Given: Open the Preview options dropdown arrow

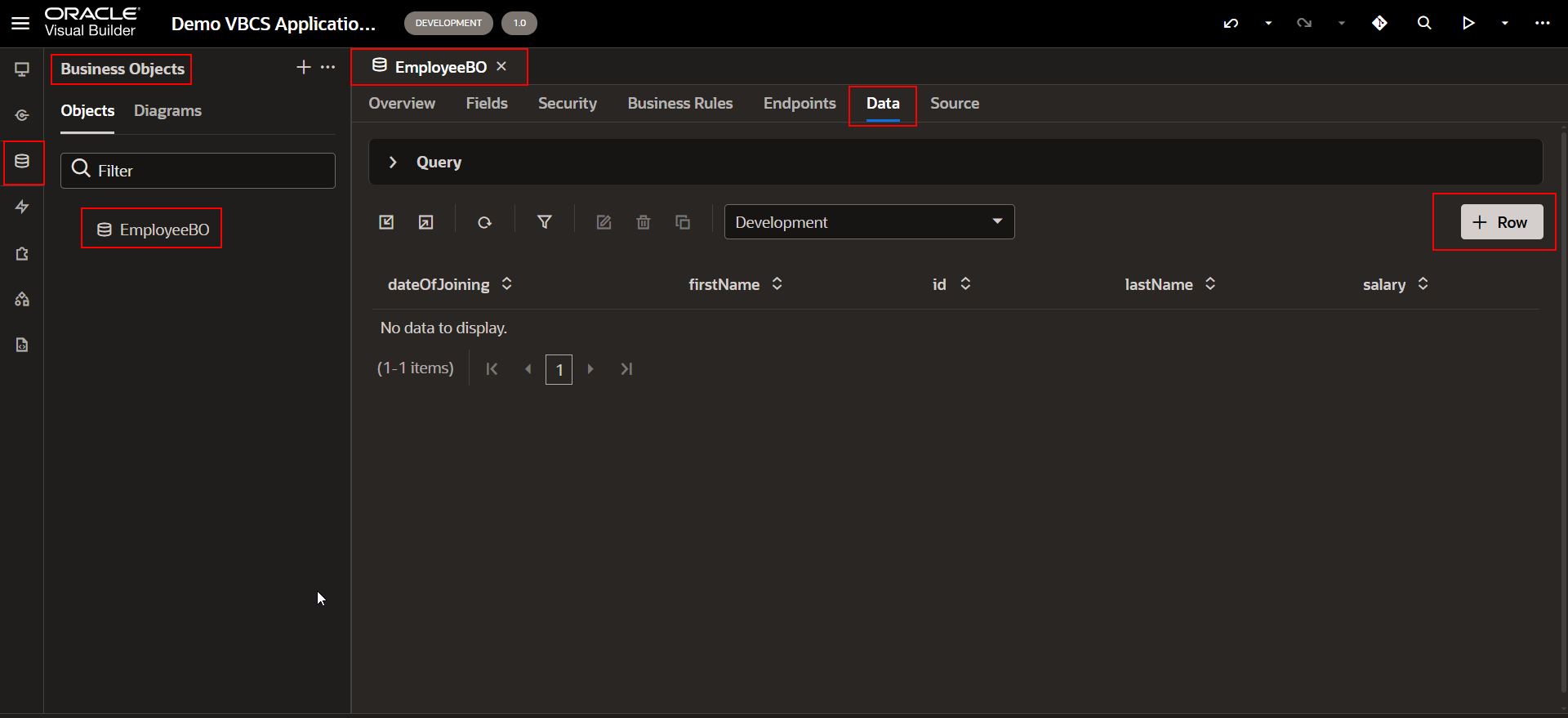Looking at the screenshot, I should pos(1505,23).
